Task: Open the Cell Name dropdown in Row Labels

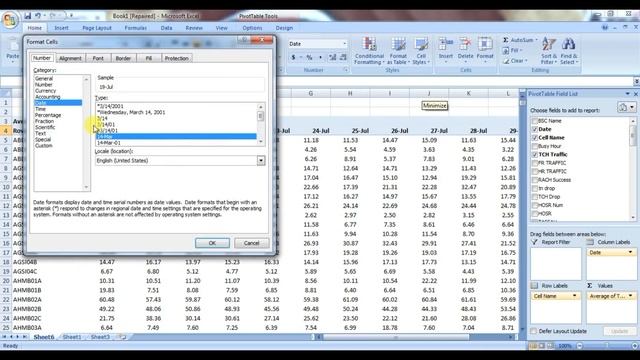Action: (x=574, y=296)
